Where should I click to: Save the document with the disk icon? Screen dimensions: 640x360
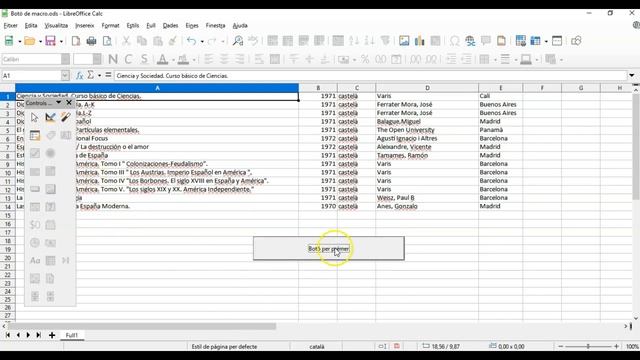click(x=50, y=41)
